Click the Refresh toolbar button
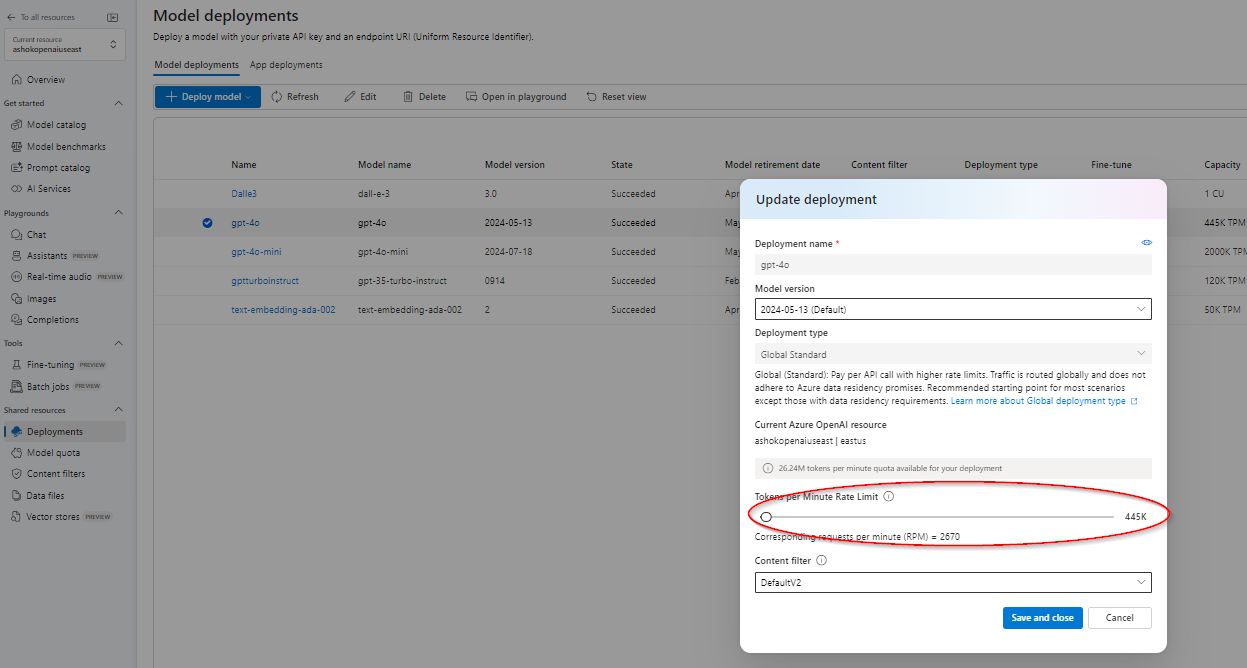 [295, 97]
